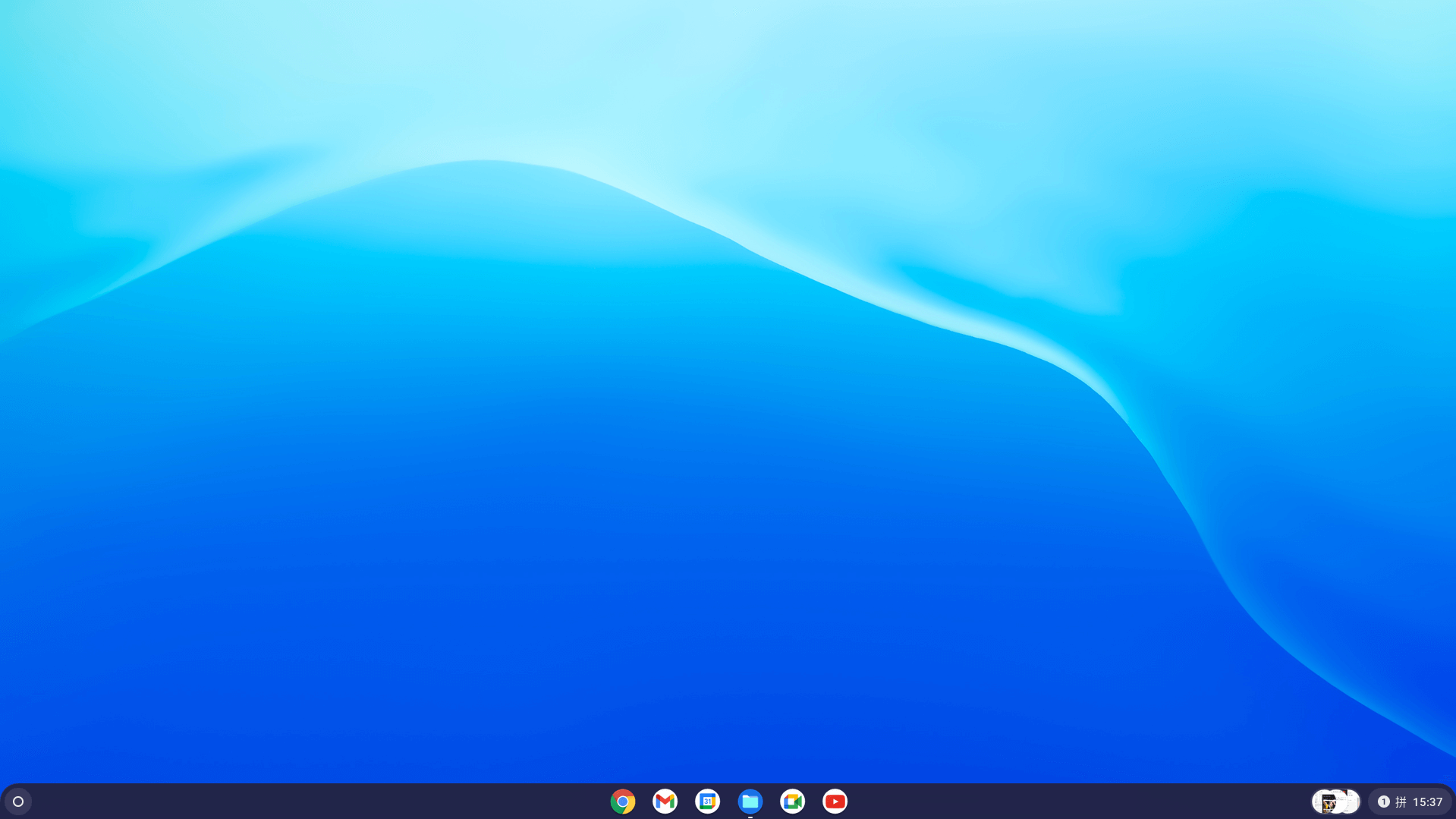The height and width of the screenshot is (819, 1456).
Task: Click leftmost screenshot preview in Tote
Action: pos(1323,802)
